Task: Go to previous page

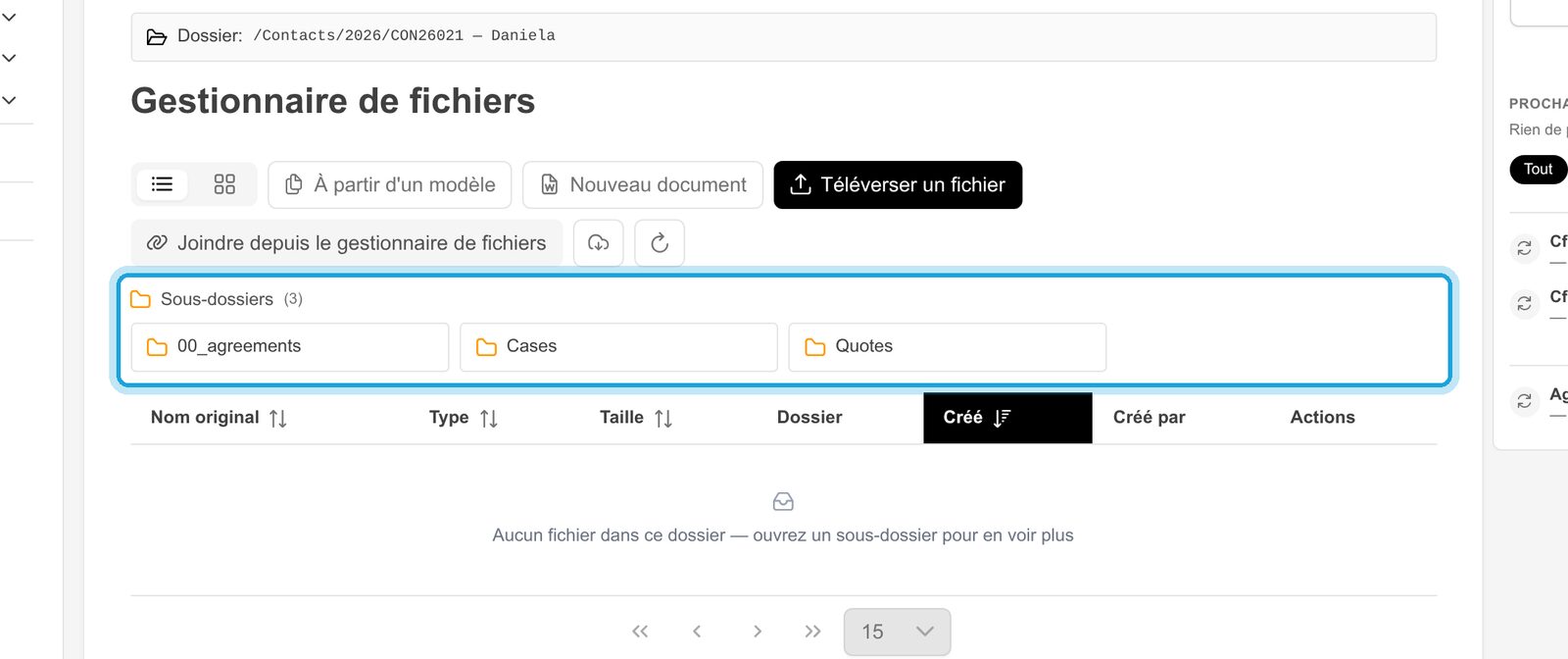Action: 697,632
